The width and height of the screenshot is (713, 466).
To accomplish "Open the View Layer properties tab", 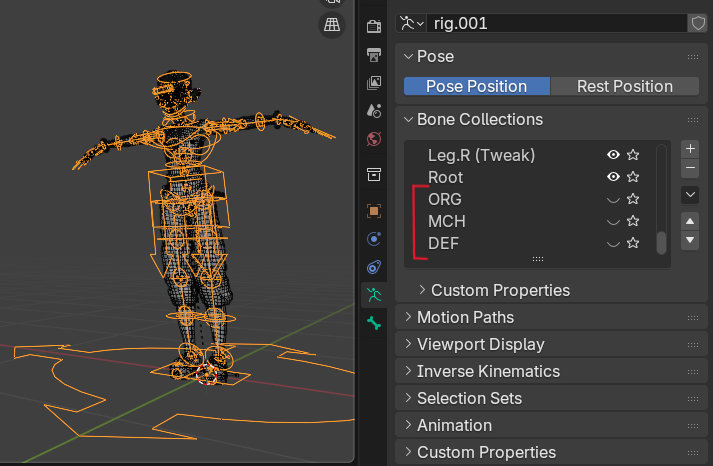I will (374, 82).
